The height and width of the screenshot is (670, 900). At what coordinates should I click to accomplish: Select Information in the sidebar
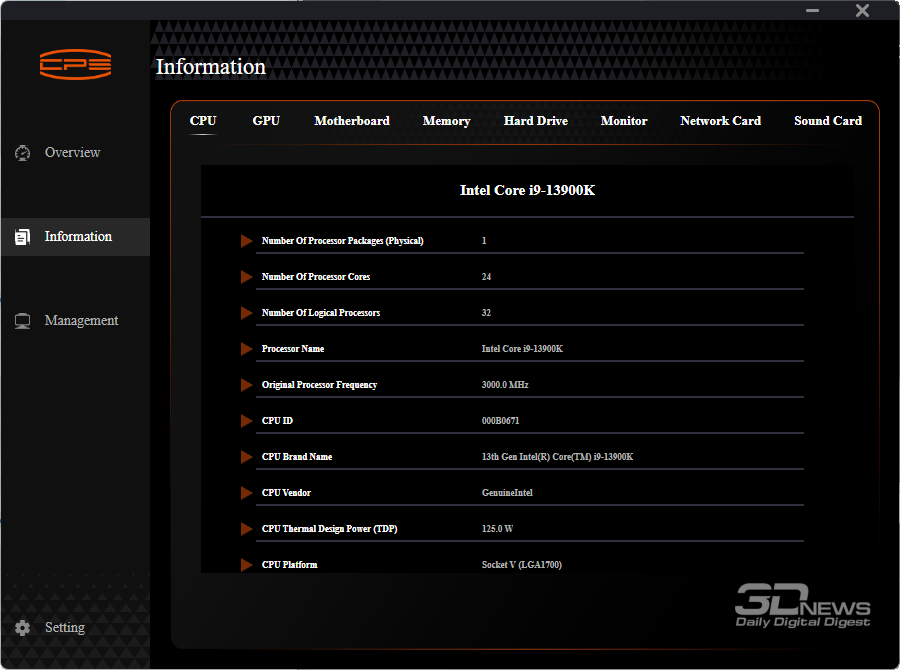pos(75,237)
